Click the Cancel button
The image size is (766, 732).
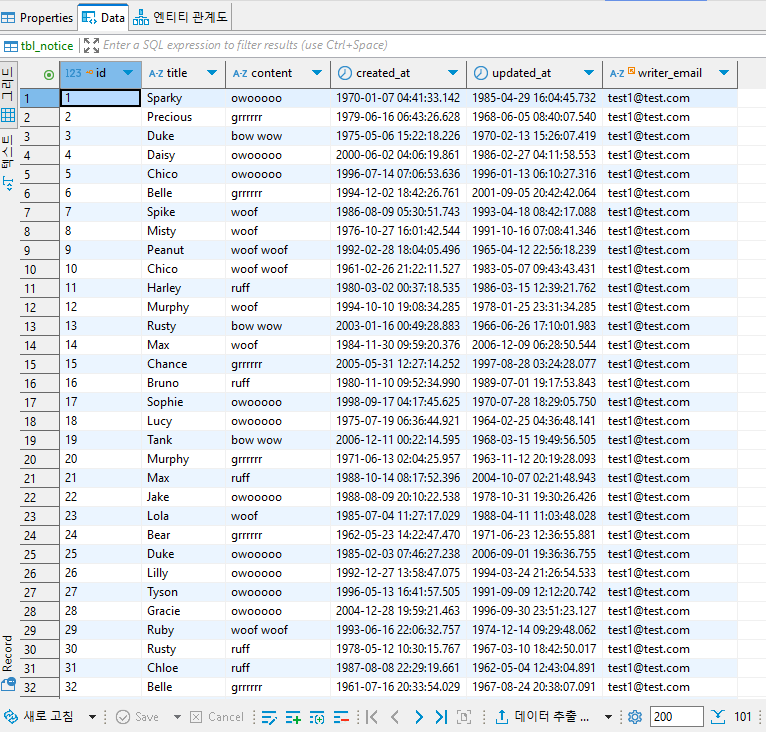(216, 717)
